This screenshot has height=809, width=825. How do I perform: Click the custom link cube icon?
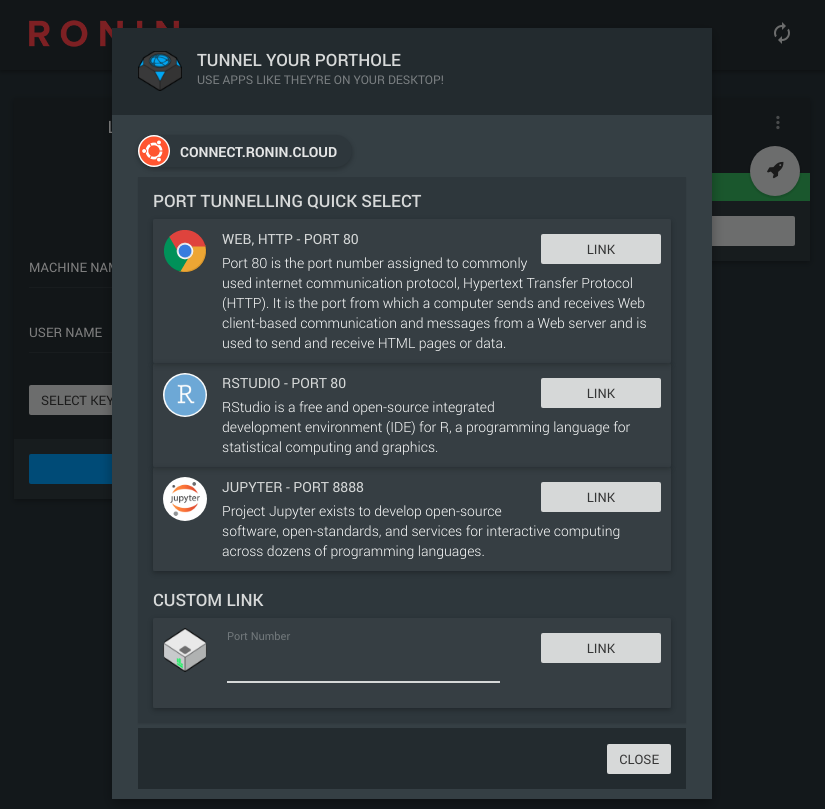click(185, 650)
